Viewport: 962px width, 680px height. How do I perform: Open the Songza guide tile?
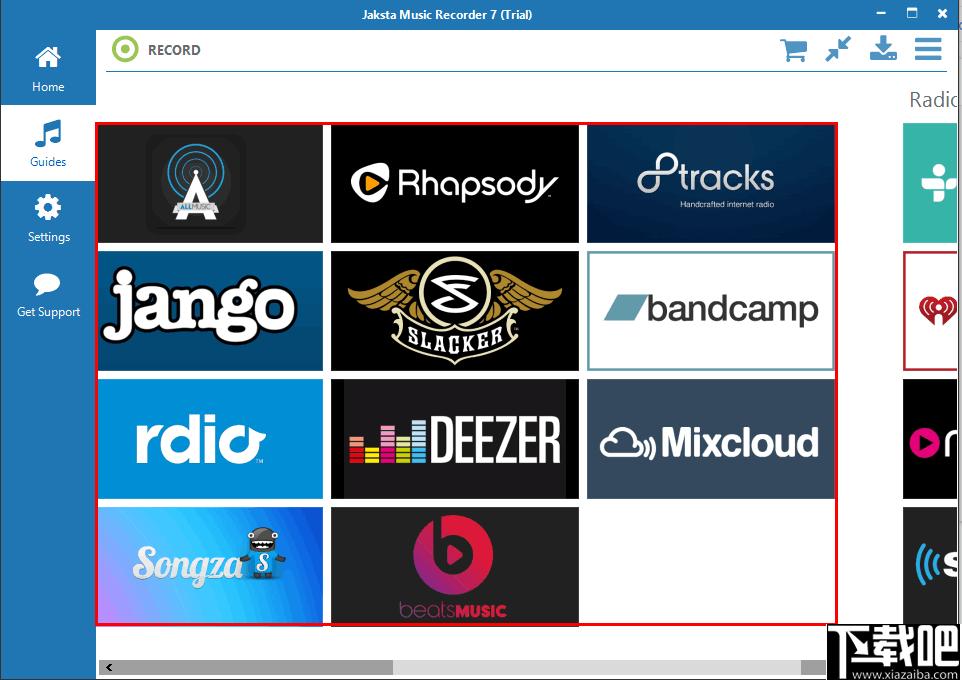click(x=210, y=565)
